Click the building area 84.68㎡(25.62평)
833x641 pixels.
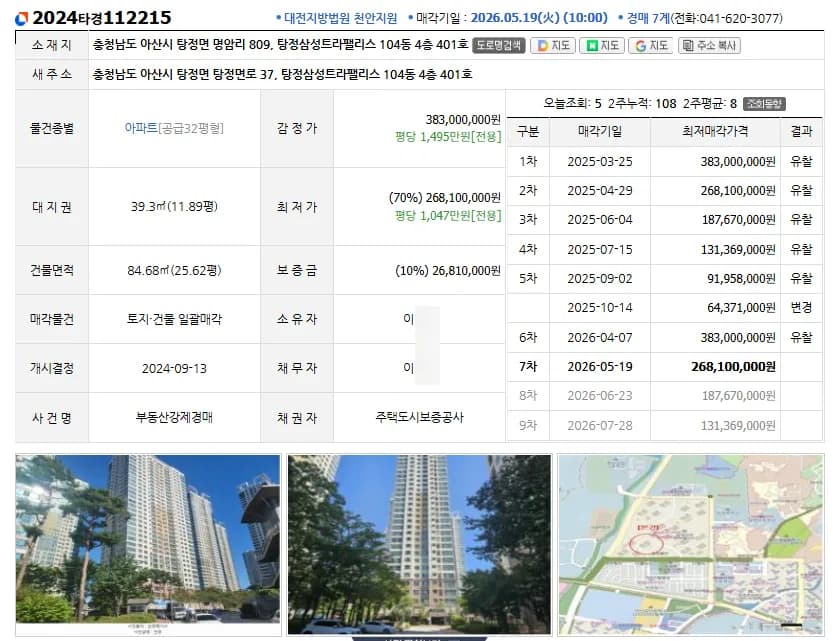tap(174, 271)
